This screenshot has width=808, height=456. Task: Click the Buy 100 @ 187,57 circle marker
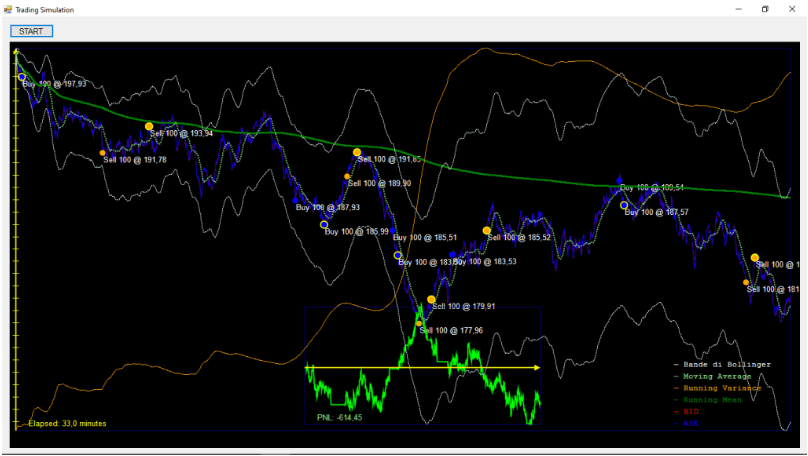tap(624, 205)
